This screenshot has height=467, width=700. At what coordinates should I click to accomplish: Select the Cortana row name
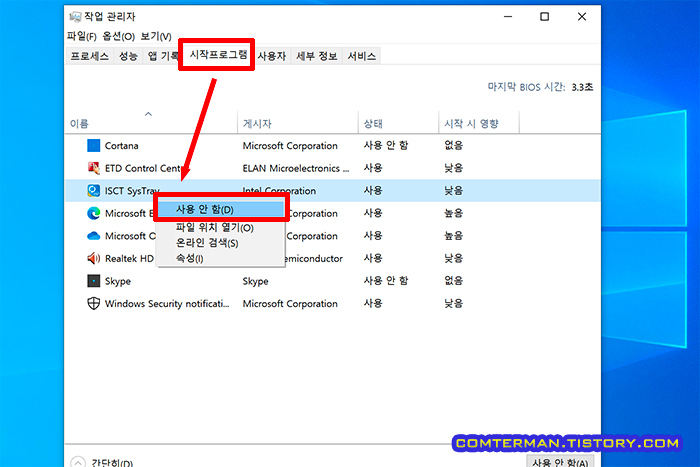coord(121,146)
